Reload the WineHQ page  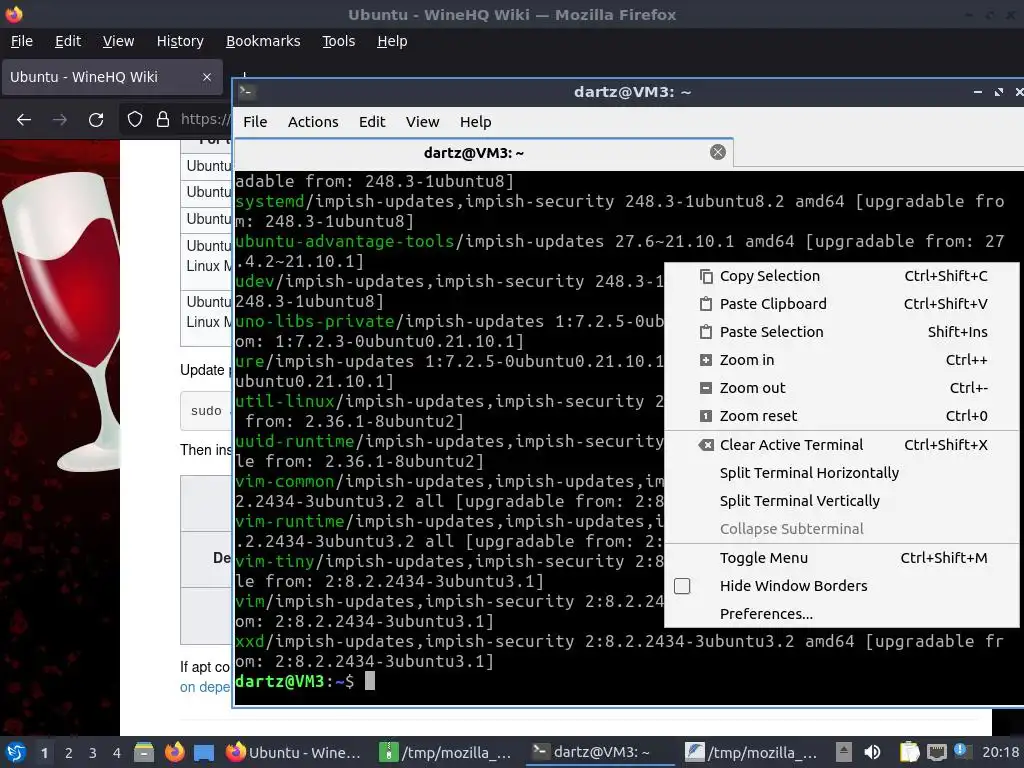click(96, 120)
